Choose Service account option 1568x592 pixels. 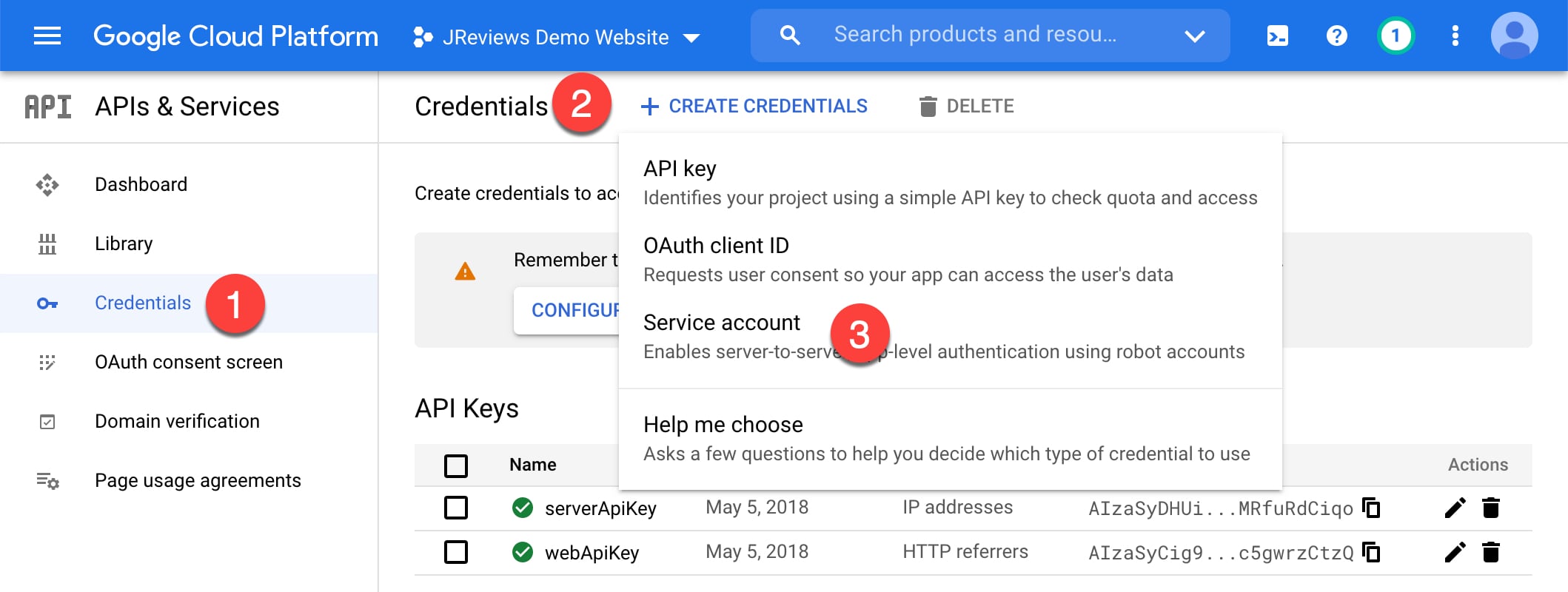950,336
